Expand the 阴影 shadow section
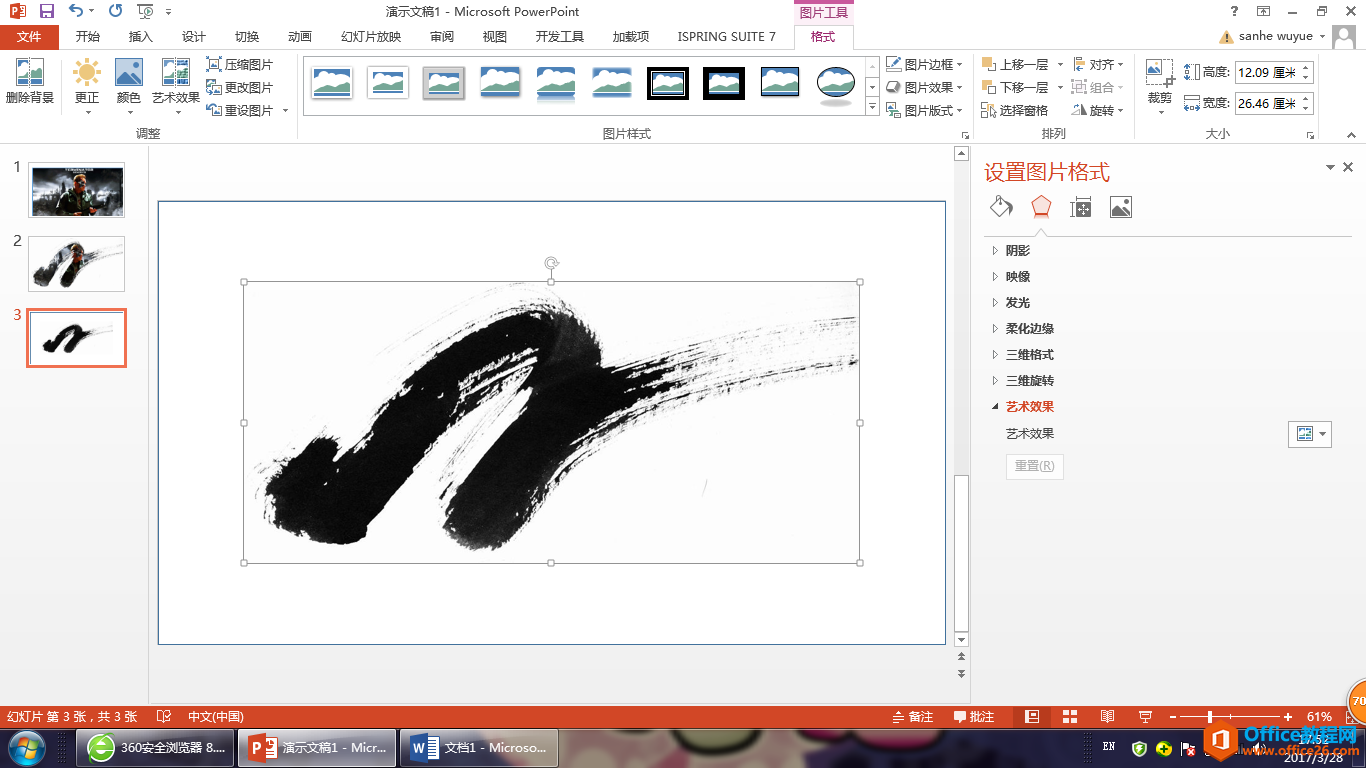1366x768 pixels. [1017, 251]
